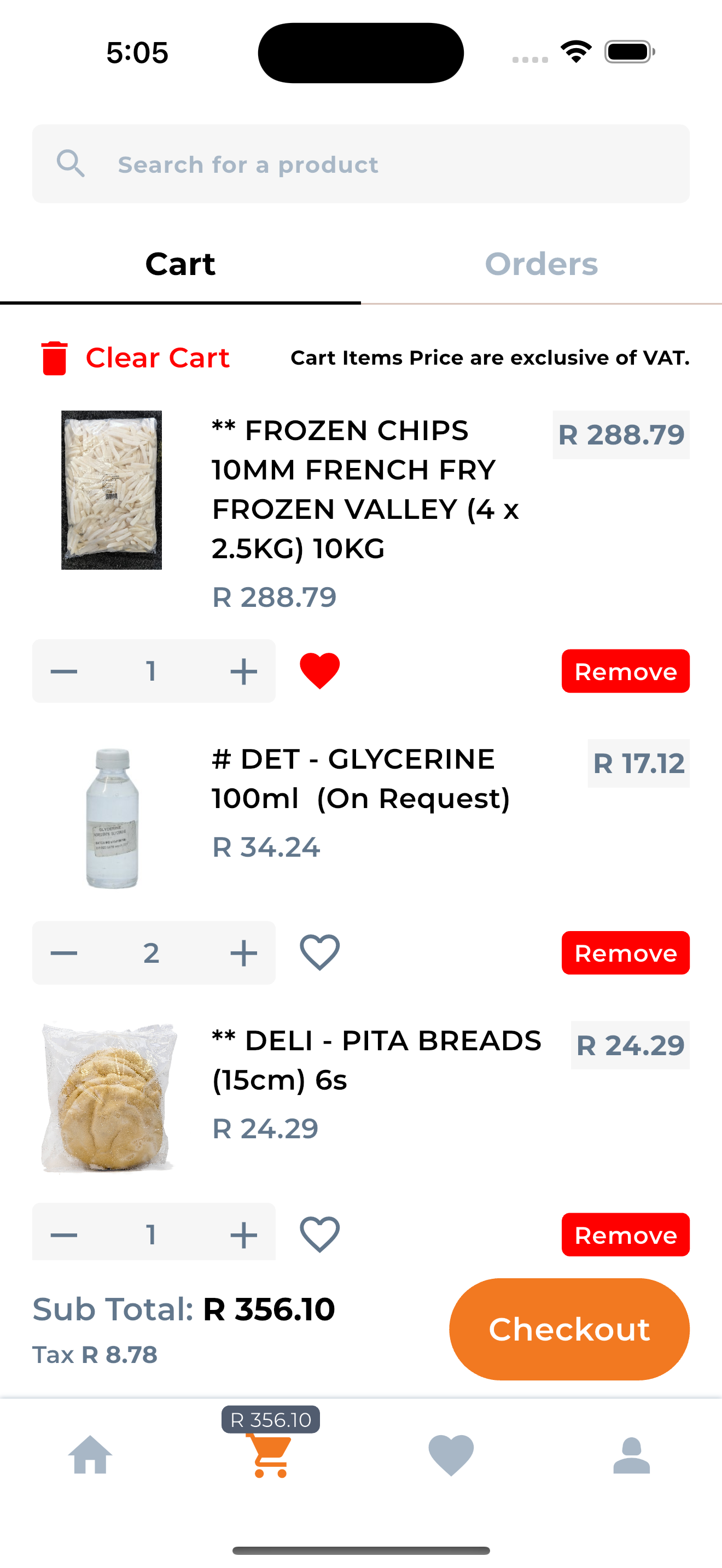Decrease Glycerine quantity with minus
This screenshot has width=722, height=1568.
[x=64, y=952]
